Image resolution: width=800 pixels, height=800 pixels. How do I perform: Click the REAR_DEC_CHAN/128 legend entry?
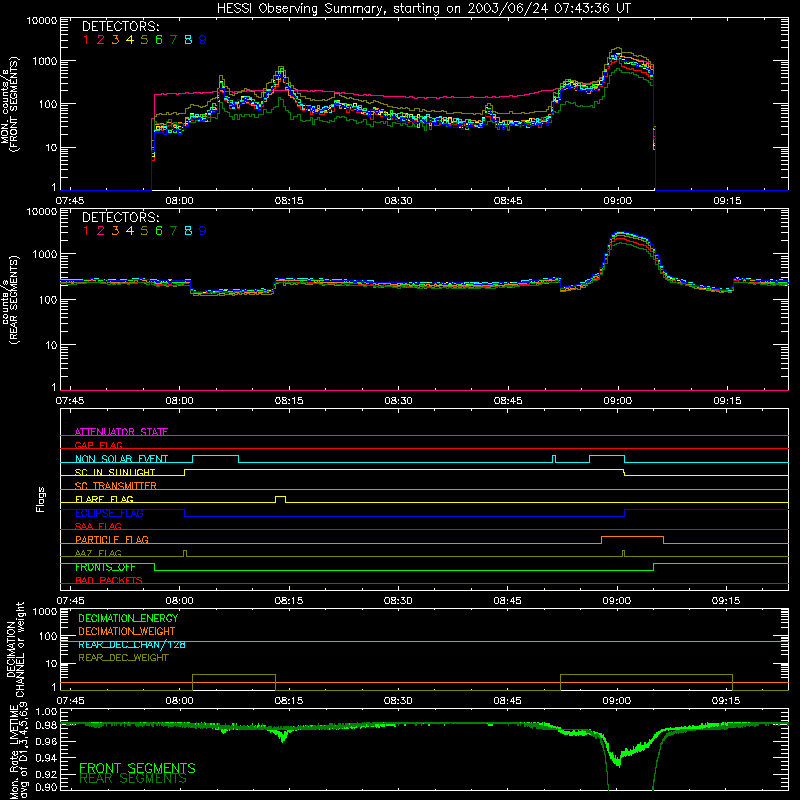pos(132,644)
